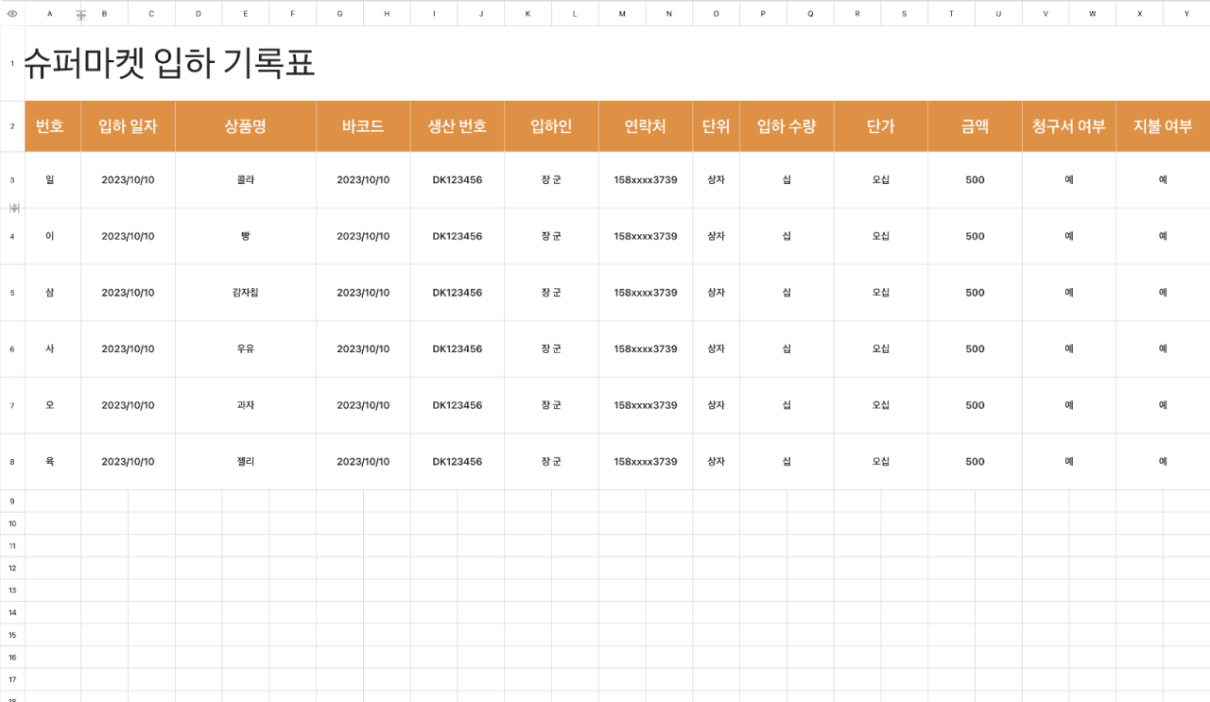Image resolution: width=1210 pixels, height=702 pixels.
Task: Click 158xxxx3739 in the 과자 row
Action: [x=645, y=405]
